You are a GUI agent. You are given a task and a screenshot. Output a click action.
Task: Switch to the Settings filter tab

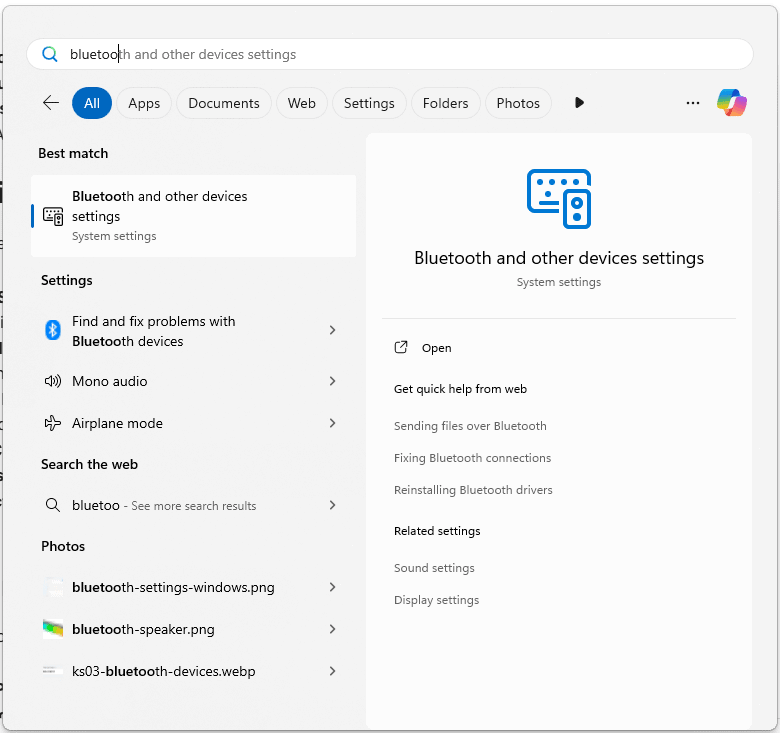point(369,103)
